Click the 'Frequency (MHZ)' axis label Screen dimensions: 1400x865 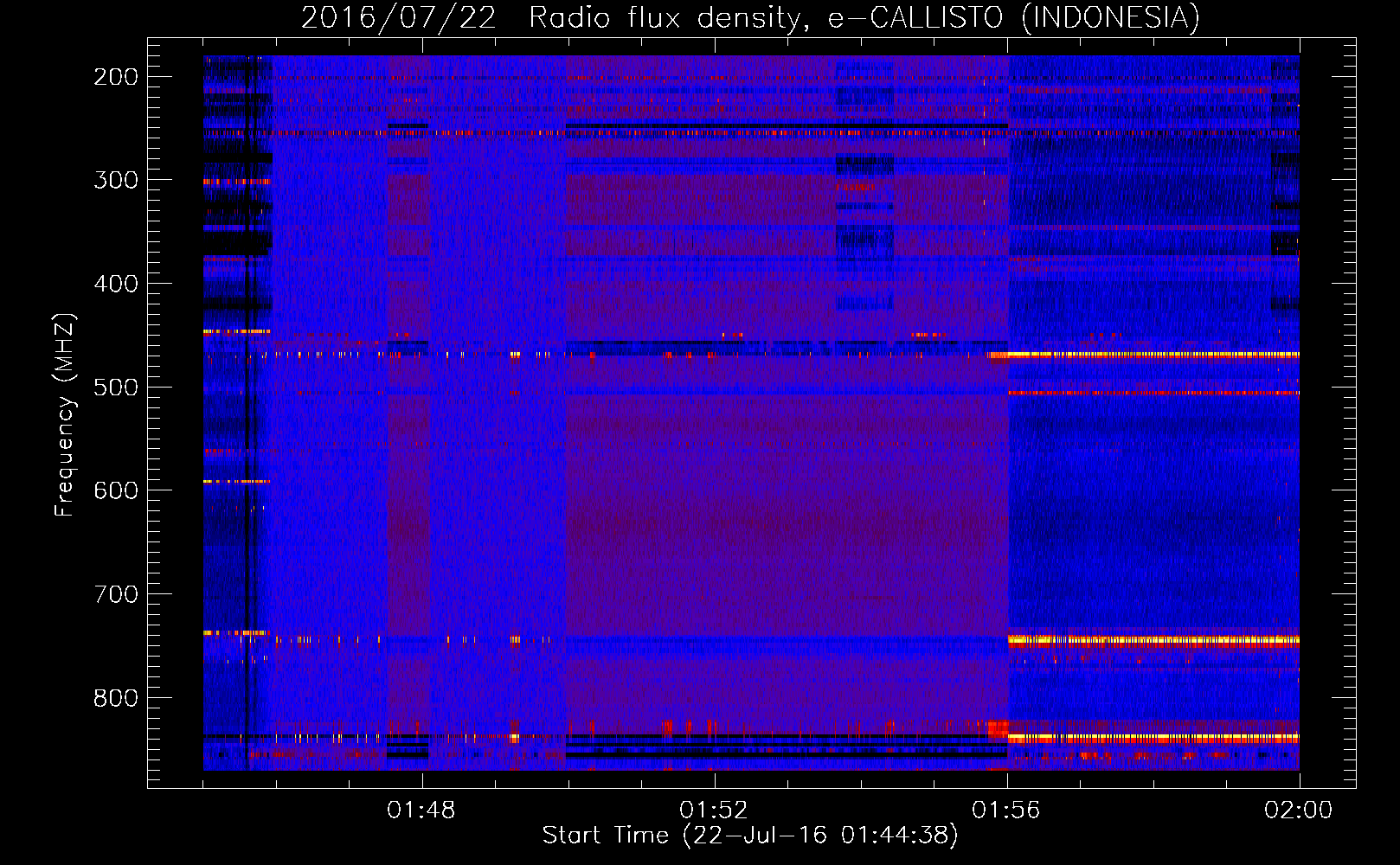tap(65, 414)
